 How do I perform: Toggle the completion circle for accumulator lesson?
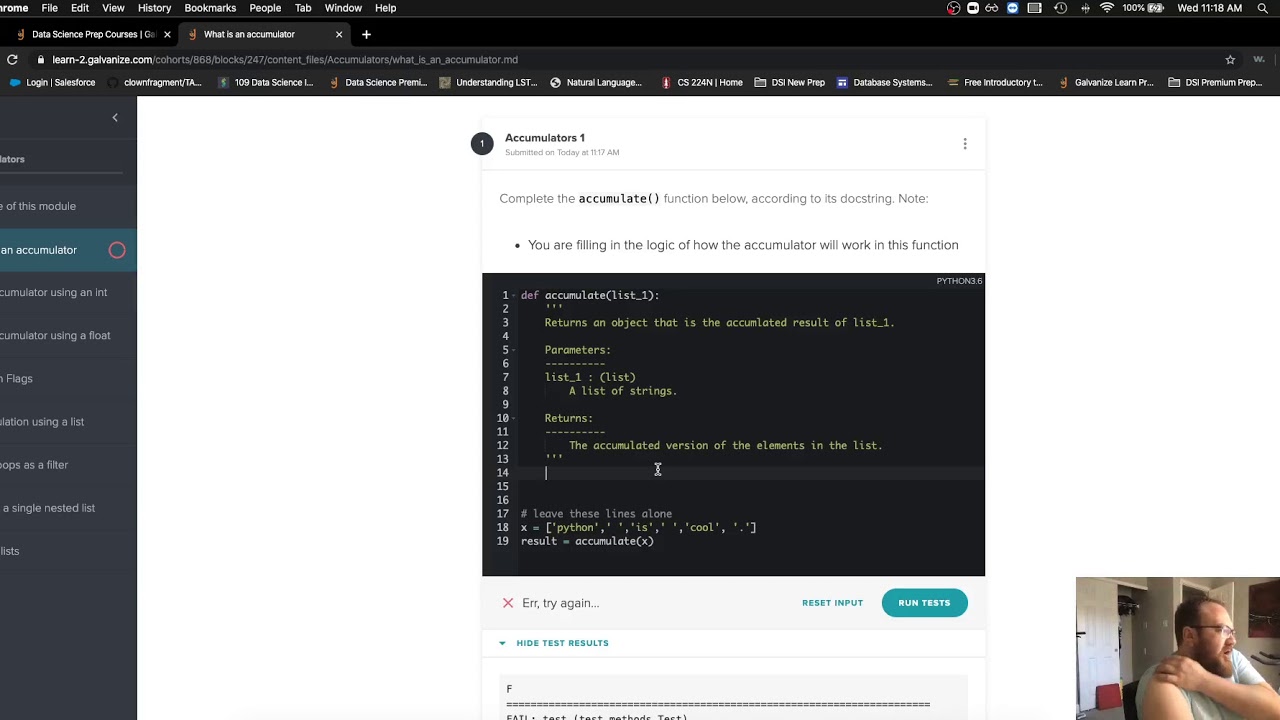click(117, 250)
